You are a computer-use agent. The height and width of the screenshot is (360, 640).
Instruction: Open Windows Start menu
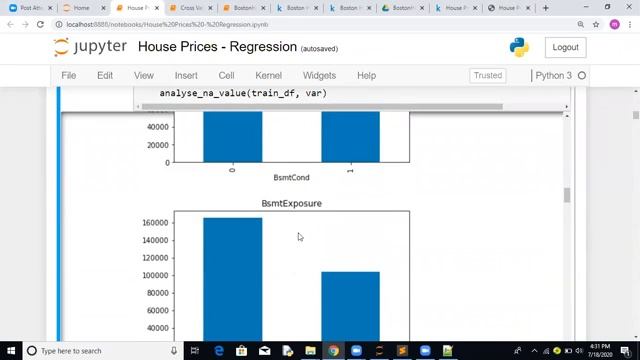coord(11,351)
